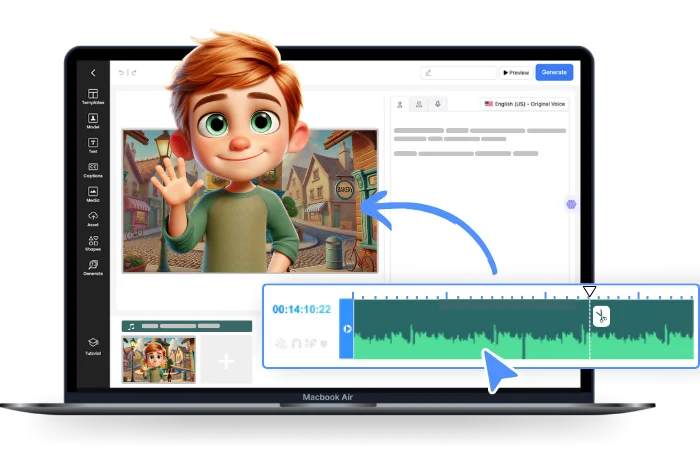Undo the last action
Image resolution: width=700 pixels, height=455 pixels.
(121, 72)
